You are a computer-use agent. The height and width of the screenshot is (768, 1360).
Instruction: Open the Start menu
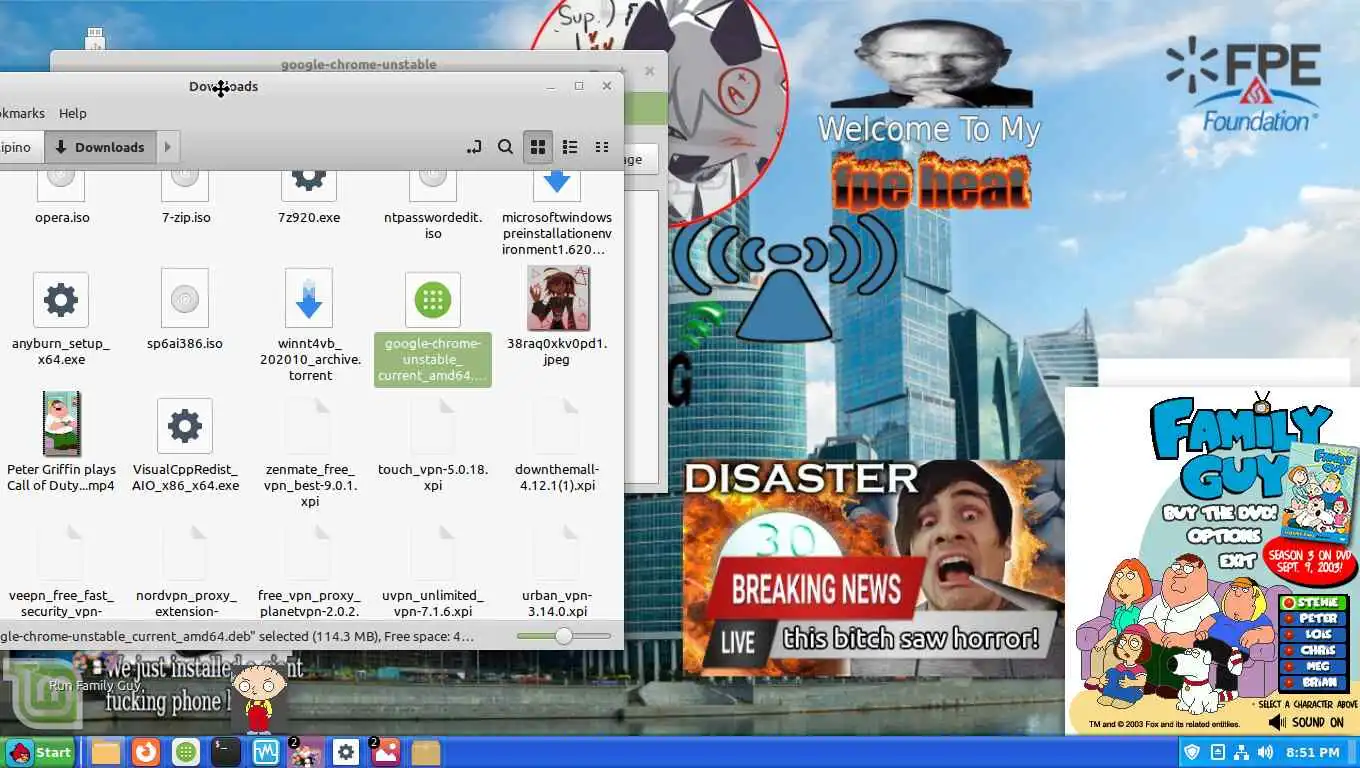tap(40, 752)
